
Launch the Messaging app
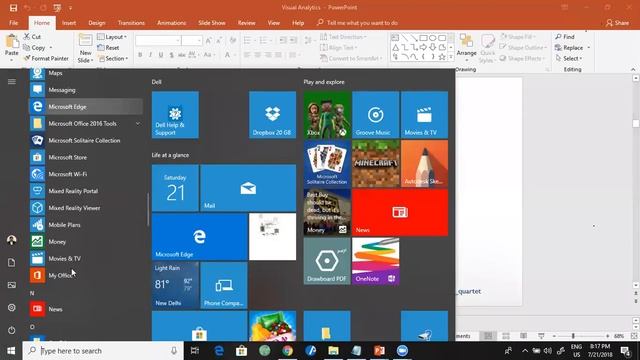(86, 90)
